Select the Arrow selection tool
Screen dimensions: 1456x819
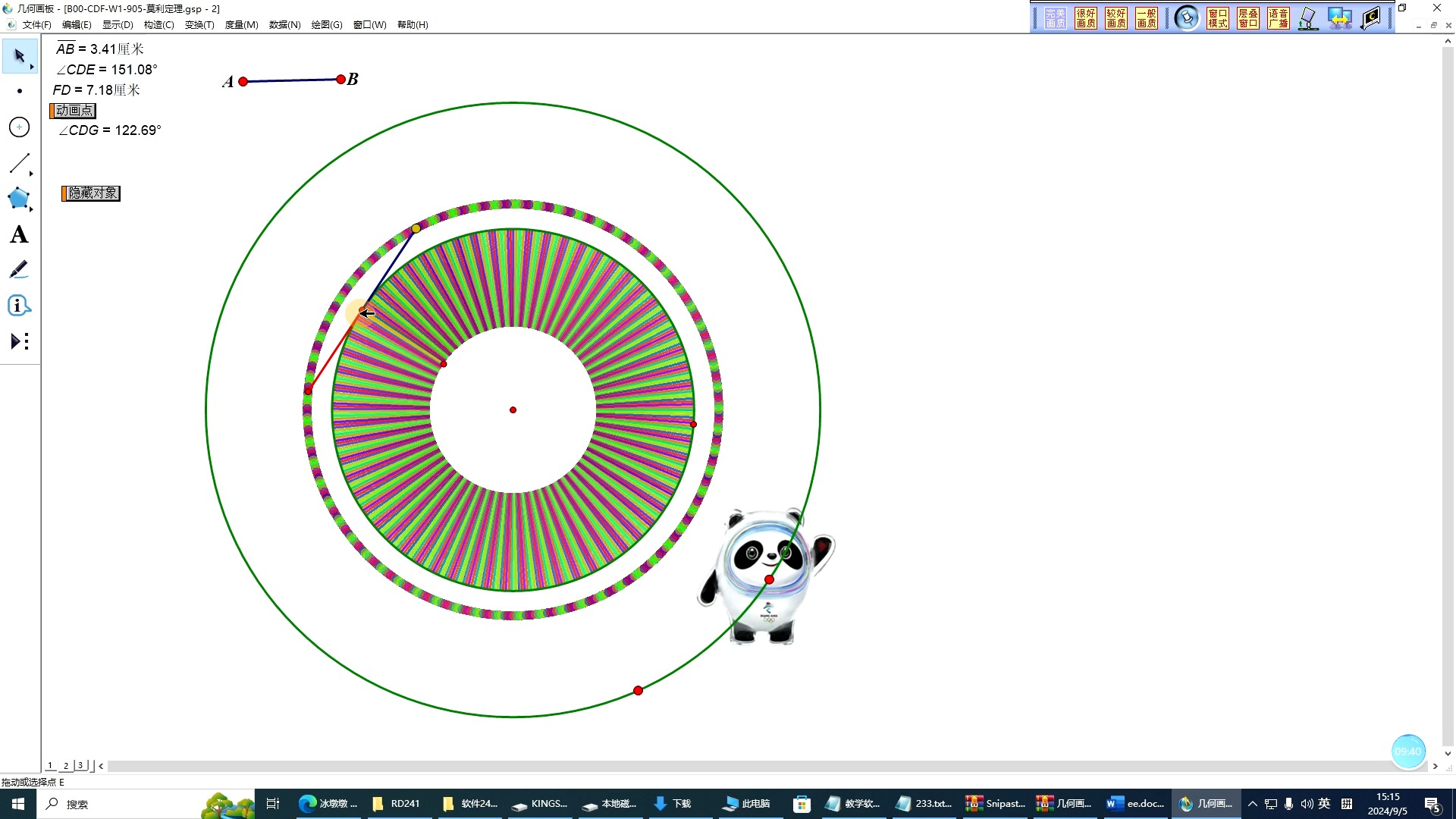[18, 56]
